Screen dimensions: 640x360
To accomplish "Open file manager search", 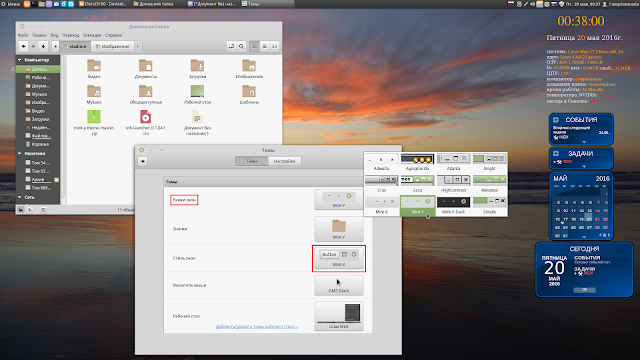I will coord(241,47).
